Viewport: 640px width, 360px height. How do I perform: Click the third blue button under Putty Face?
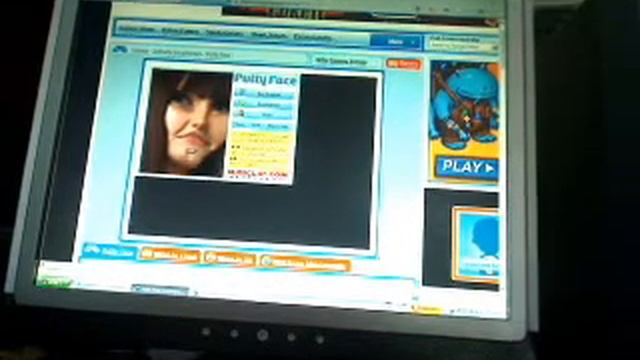point(263,115)
